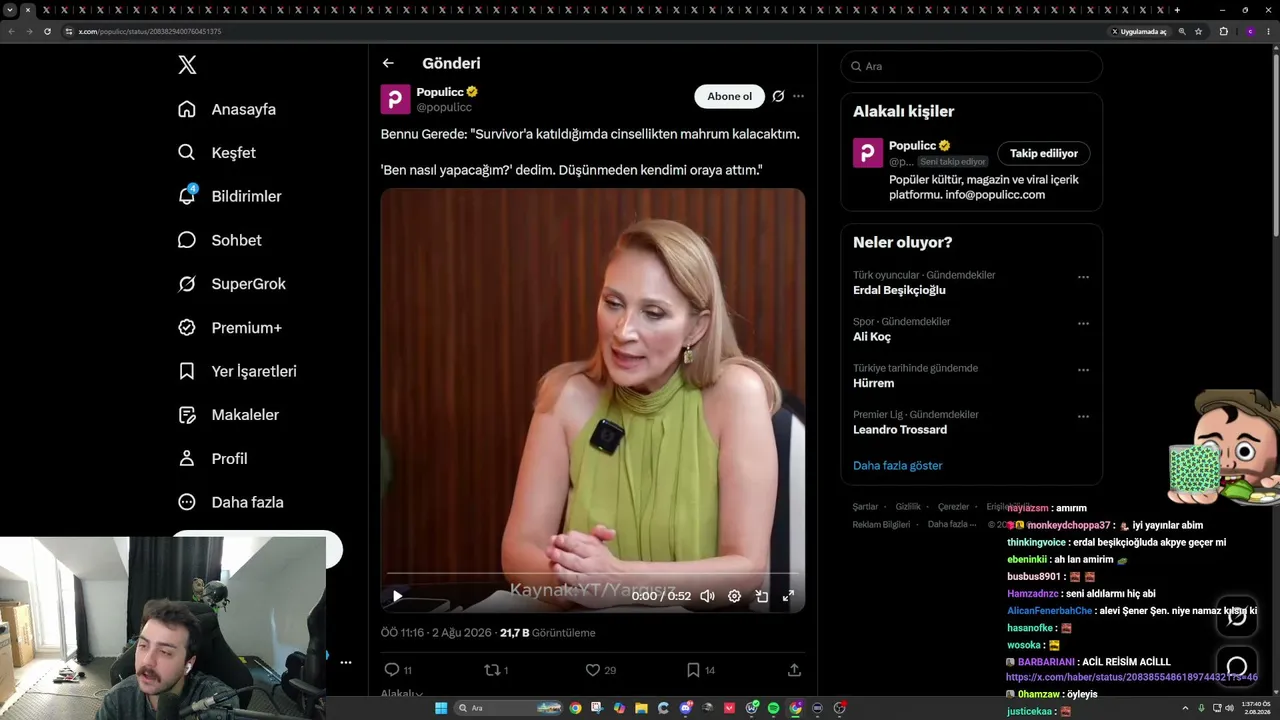The image size is (1280, 720).
Task: Open the browser extensions puzzle icon
Action: 1223,31
